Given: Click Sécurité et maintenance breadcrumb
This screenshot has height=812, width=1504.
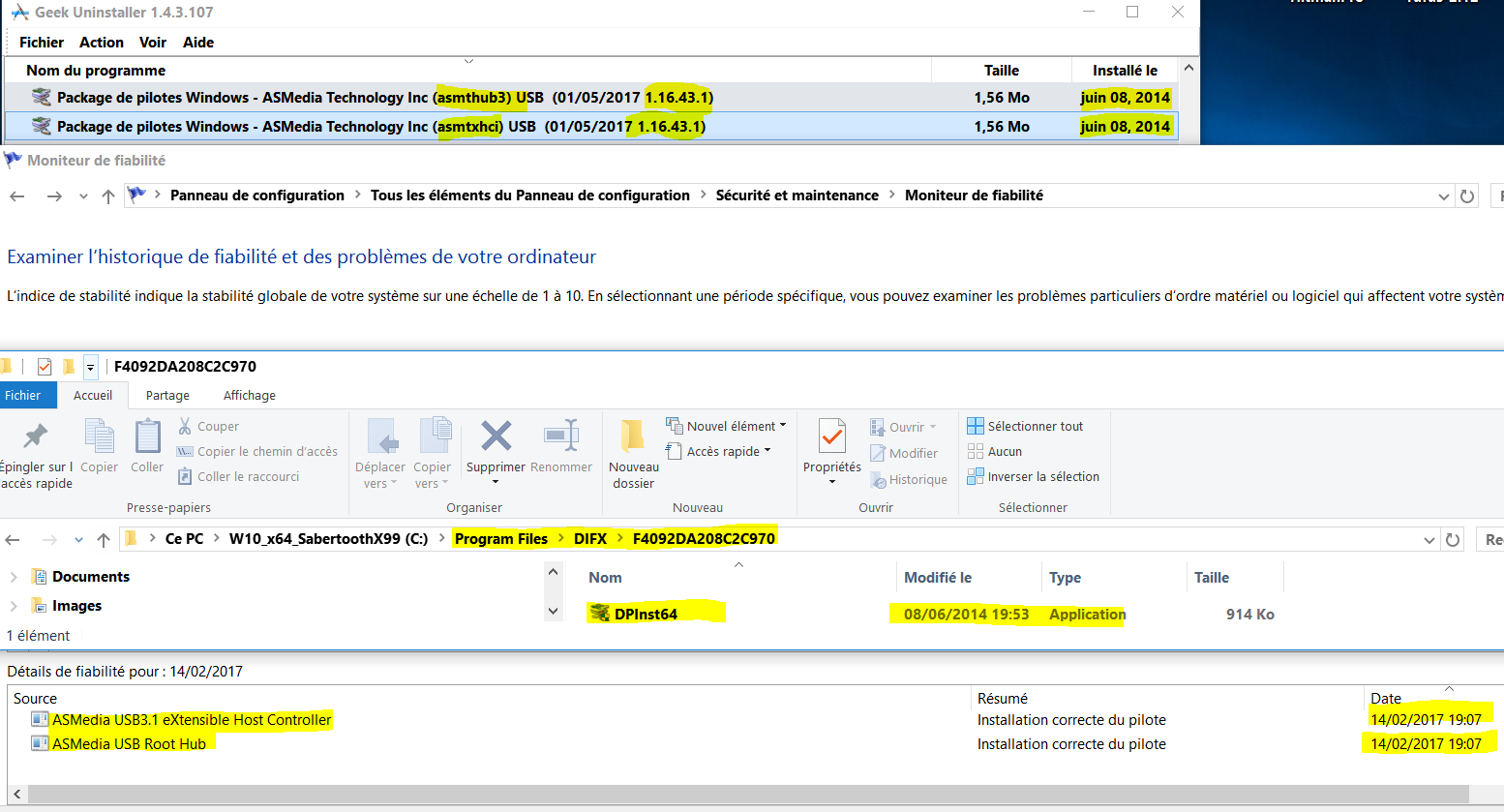Looking at the screenshot, I should [797, 195].
